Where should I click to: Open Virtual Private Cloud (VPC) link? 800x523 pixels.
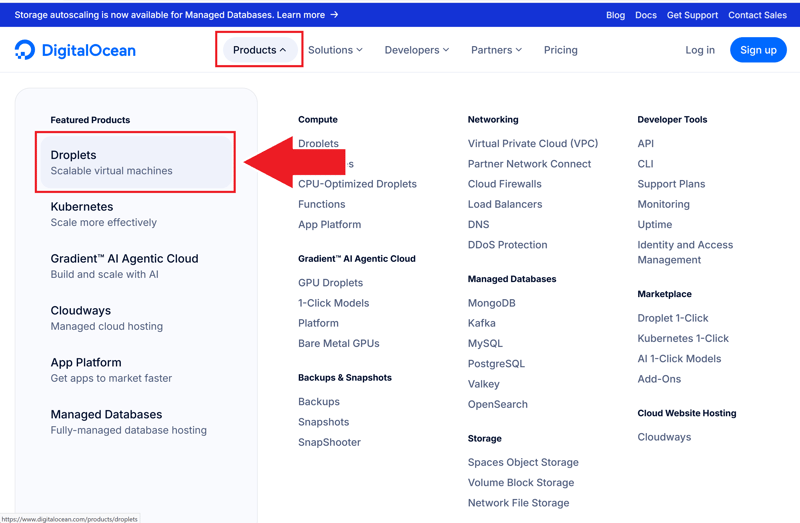click(x=532, y=144)
